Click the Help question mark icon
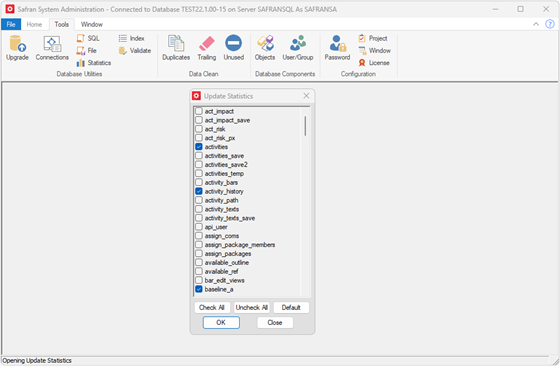The height and width of the screenshot is (366, 560). 550,24
